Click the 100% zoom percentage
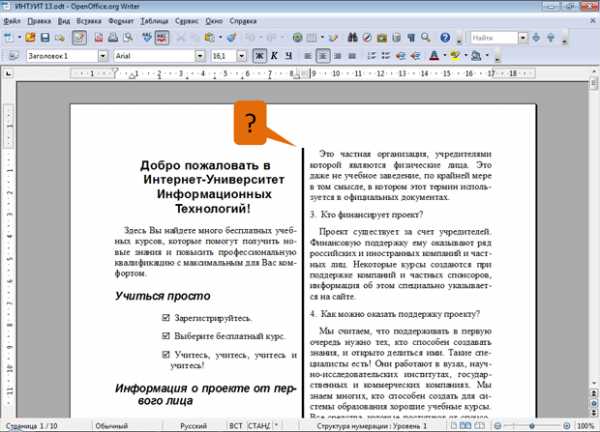The height and width of the screenshot is (432, 600). pos(585,426)
